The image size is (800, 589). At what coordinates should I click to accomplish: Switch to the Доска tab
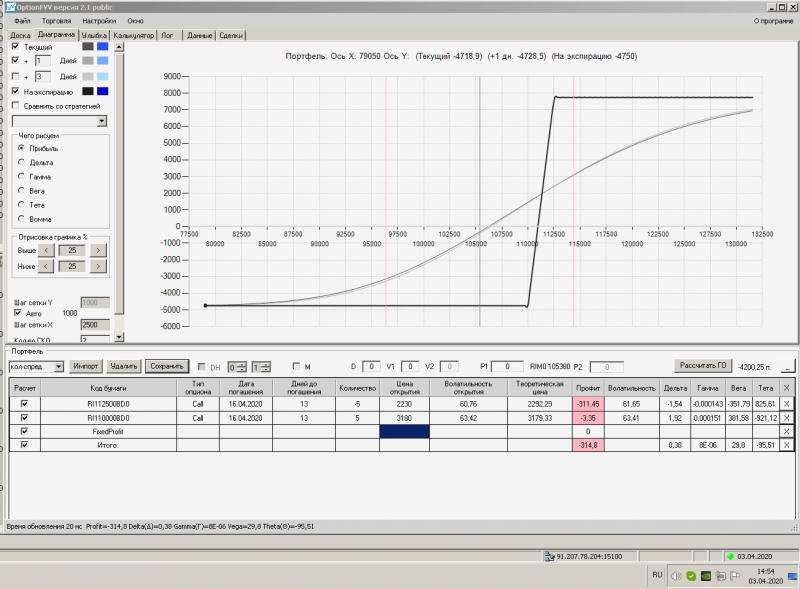(20, 35)
